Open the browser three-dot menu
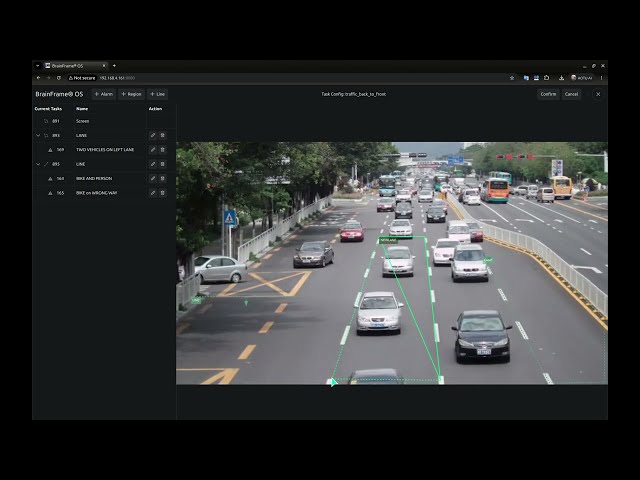 click(601, 78)
